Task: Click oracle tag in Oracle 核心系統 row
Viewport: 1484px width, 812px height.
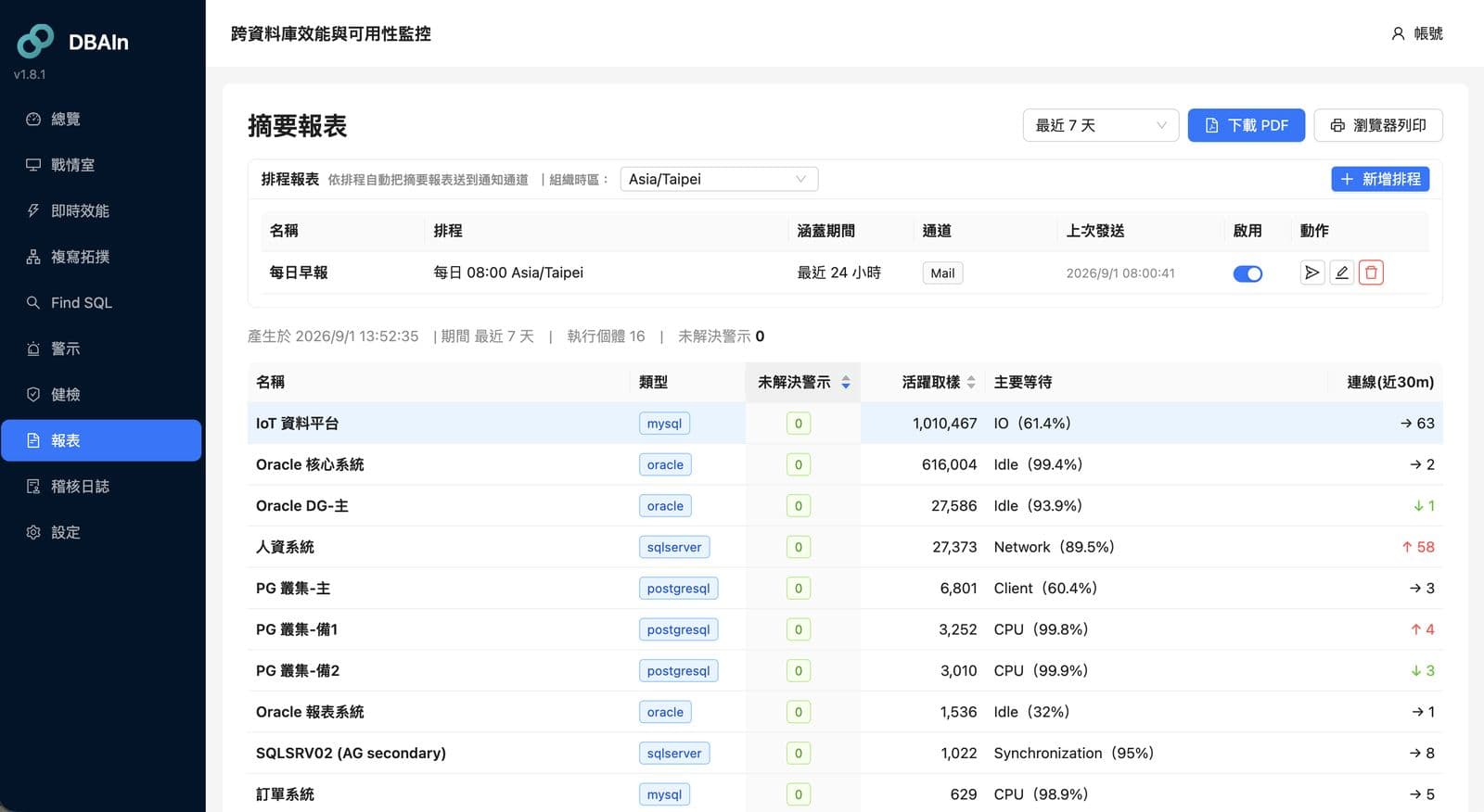Action: 665,464
